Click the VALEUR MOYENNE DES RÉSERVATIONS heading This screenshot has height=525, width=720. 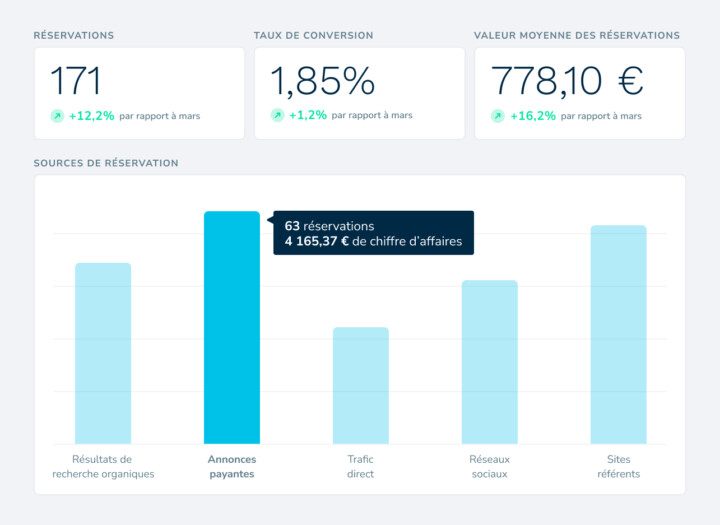tap(577, 35)
